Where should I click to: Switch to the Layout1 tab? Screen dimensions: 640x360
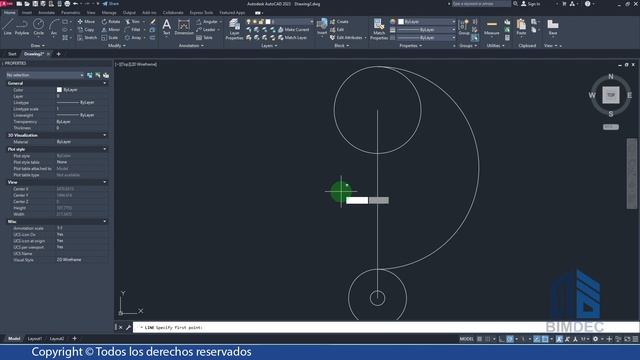point(35,339)
